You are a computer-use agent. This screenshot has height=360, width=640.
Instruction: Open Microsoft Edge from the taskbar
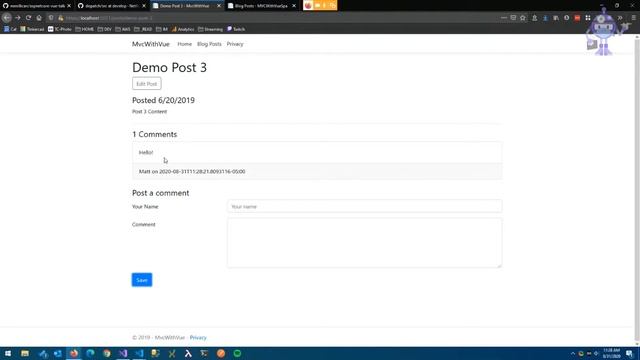coord(90,353)
